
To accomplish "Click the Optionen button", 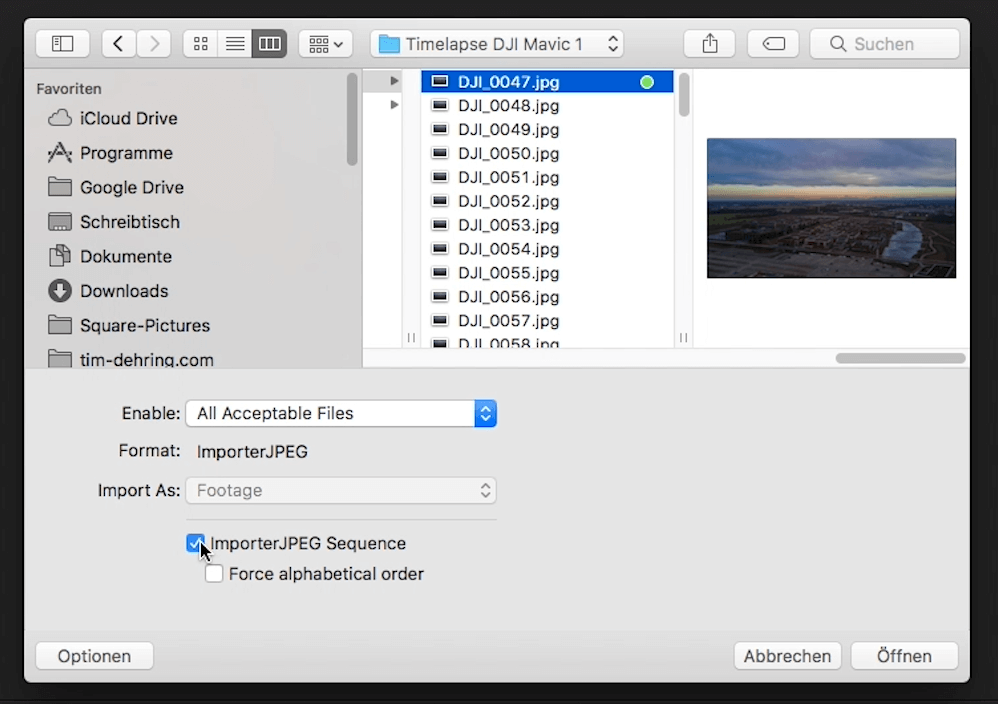I will coord(94,656).
